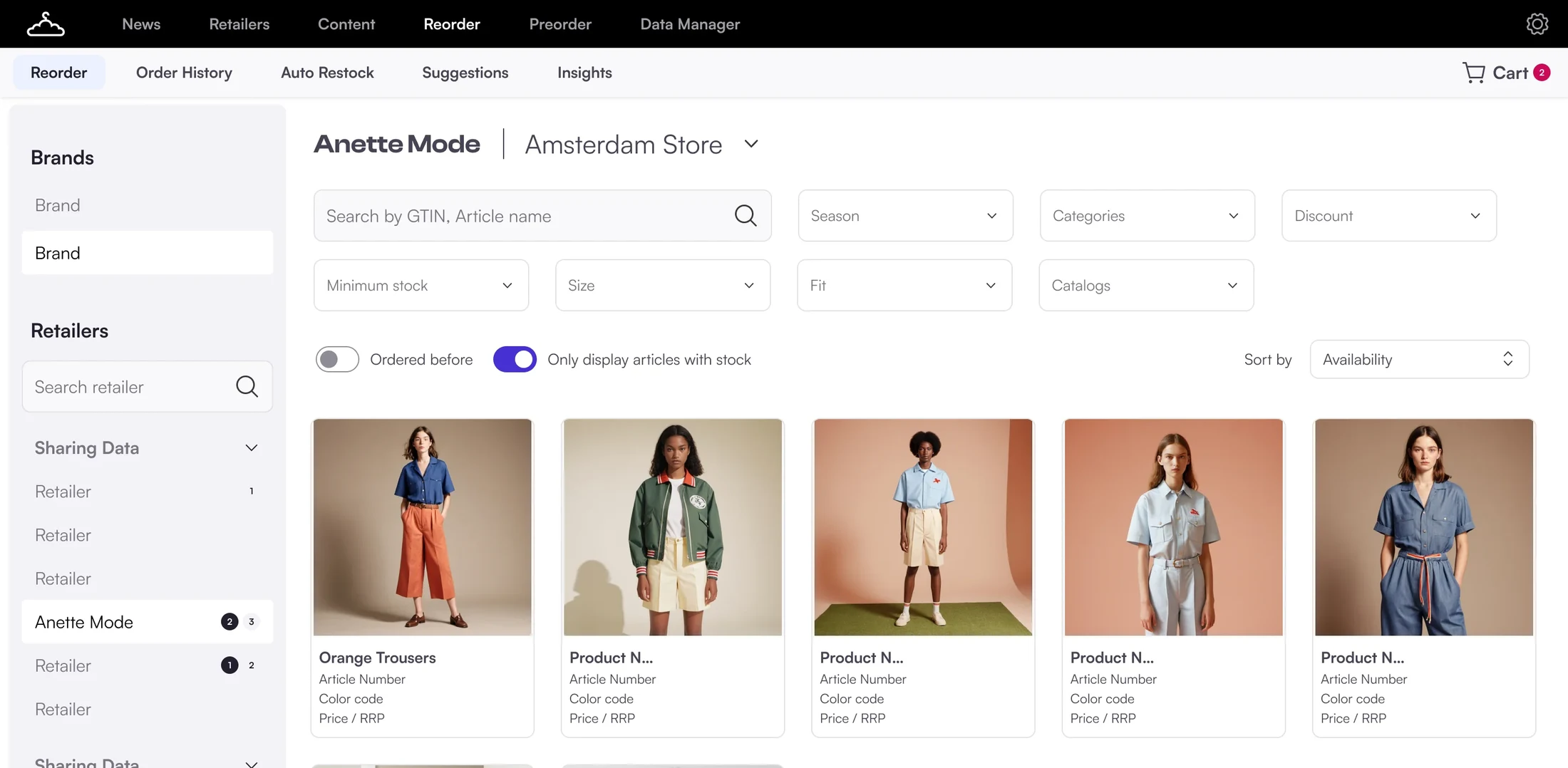Open the Size dropdown
Viewport: 1568px width, 768px height.
coord(663,285)
